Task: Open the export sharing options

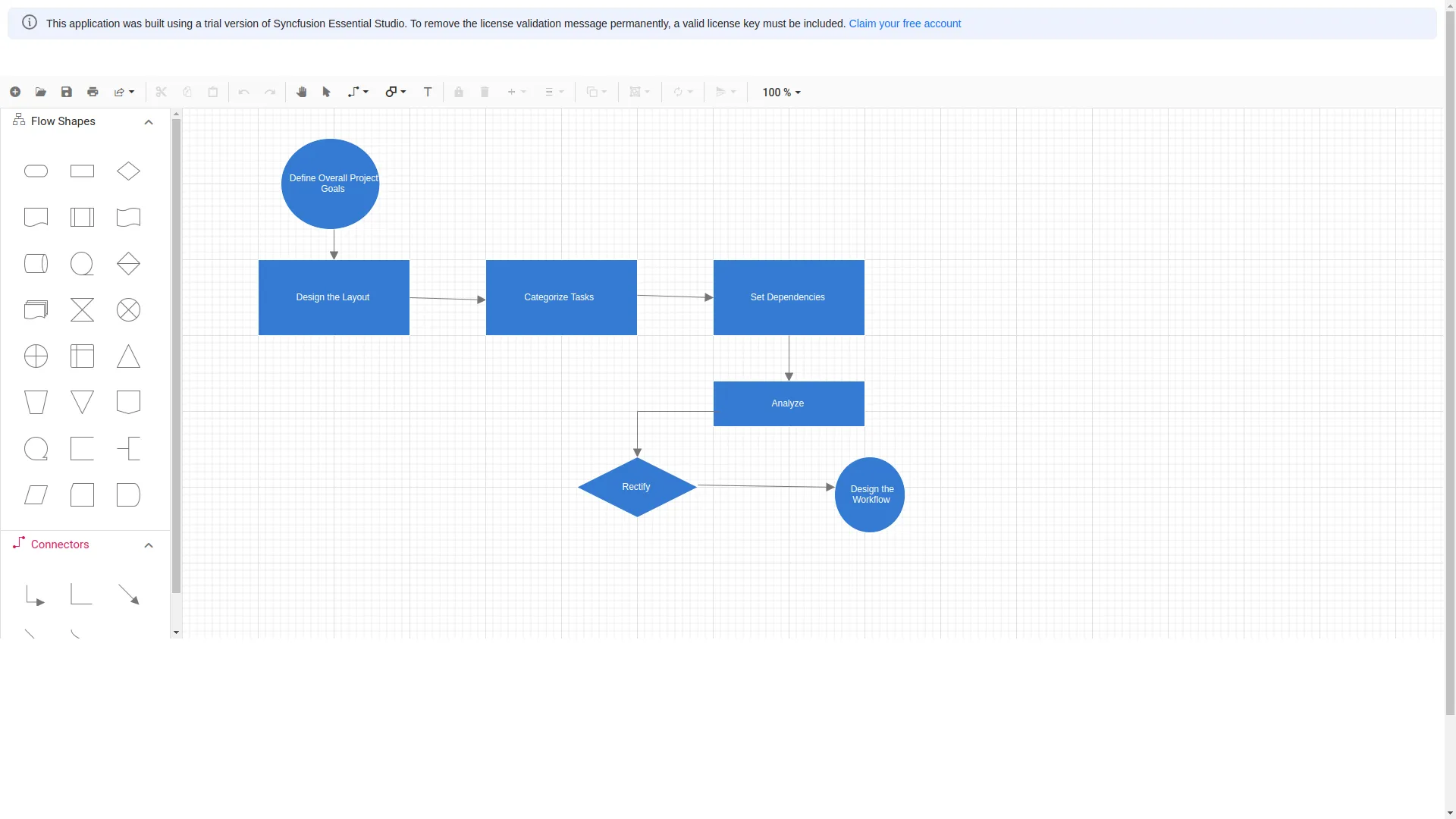Action: click(x=124, y=92)
